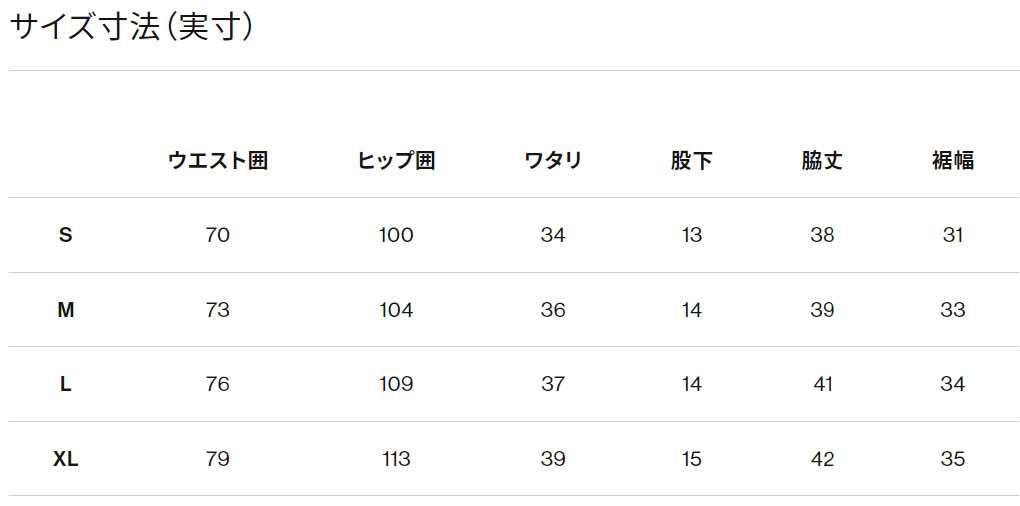The height and width of the screenshot is (506, 1020).
Task: Click the 股下 column header
Action: [x=691, y=161]
